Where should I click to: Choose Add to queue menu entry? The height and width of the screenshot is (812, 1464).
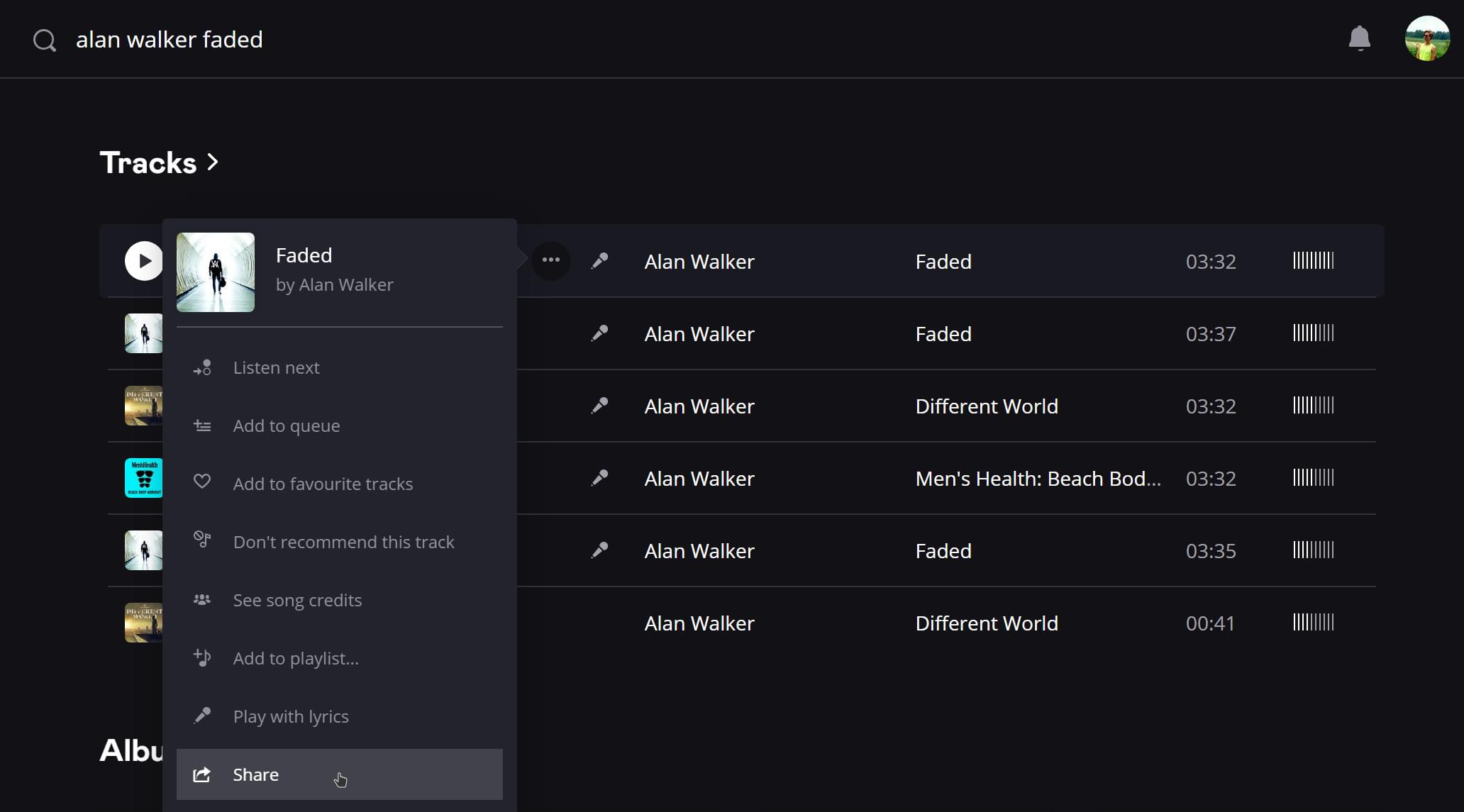(x=340, y=426)
